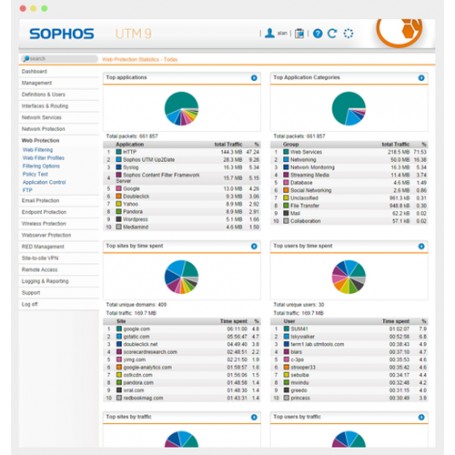Screen dimensions: 455x455
Task: Select the Networking group row
Action: pyautogui.click(x=349, y=160)
